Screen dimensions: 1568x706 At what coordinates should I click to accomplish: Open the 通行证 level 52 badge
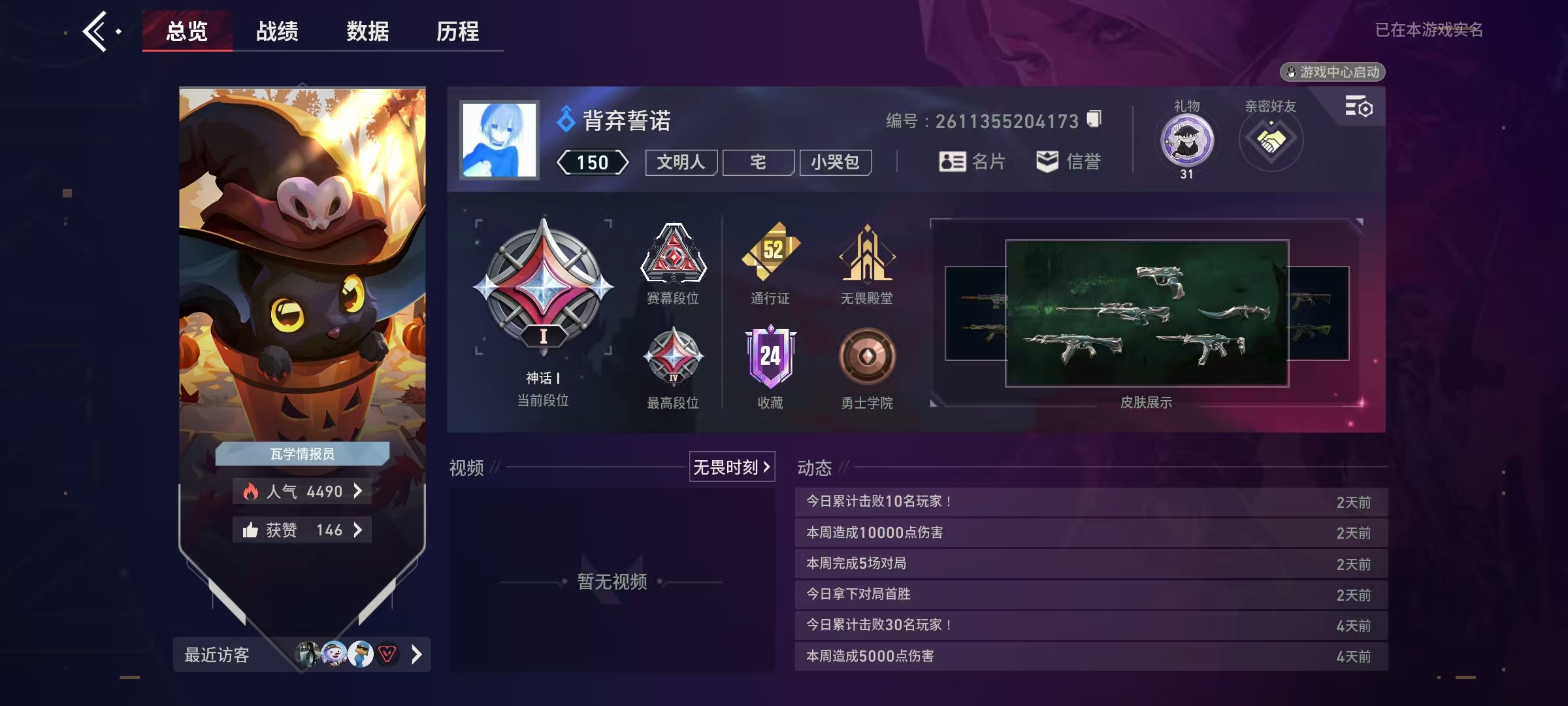click(771, 252)
